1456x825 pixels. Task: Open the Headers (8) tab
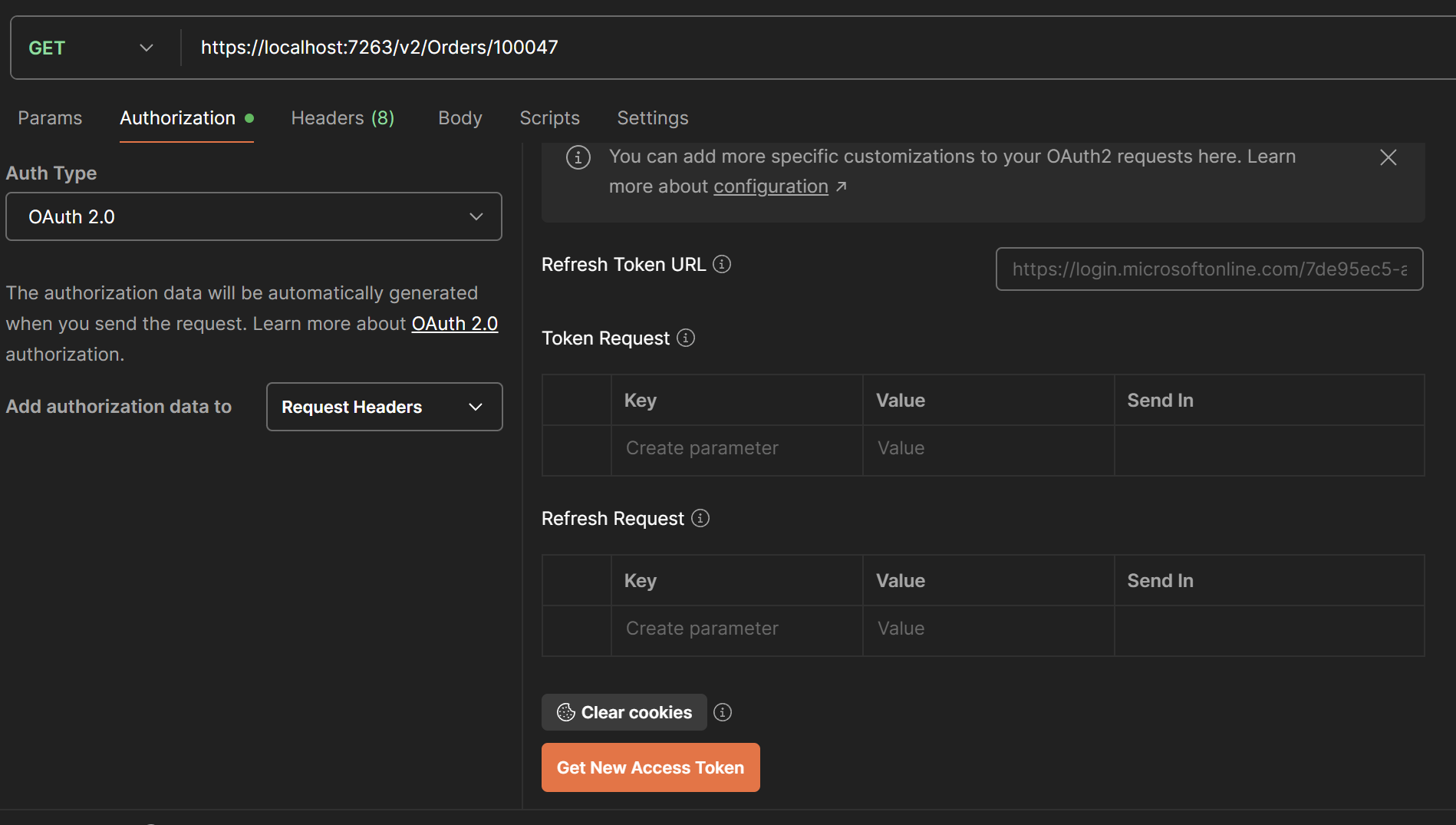343,118
